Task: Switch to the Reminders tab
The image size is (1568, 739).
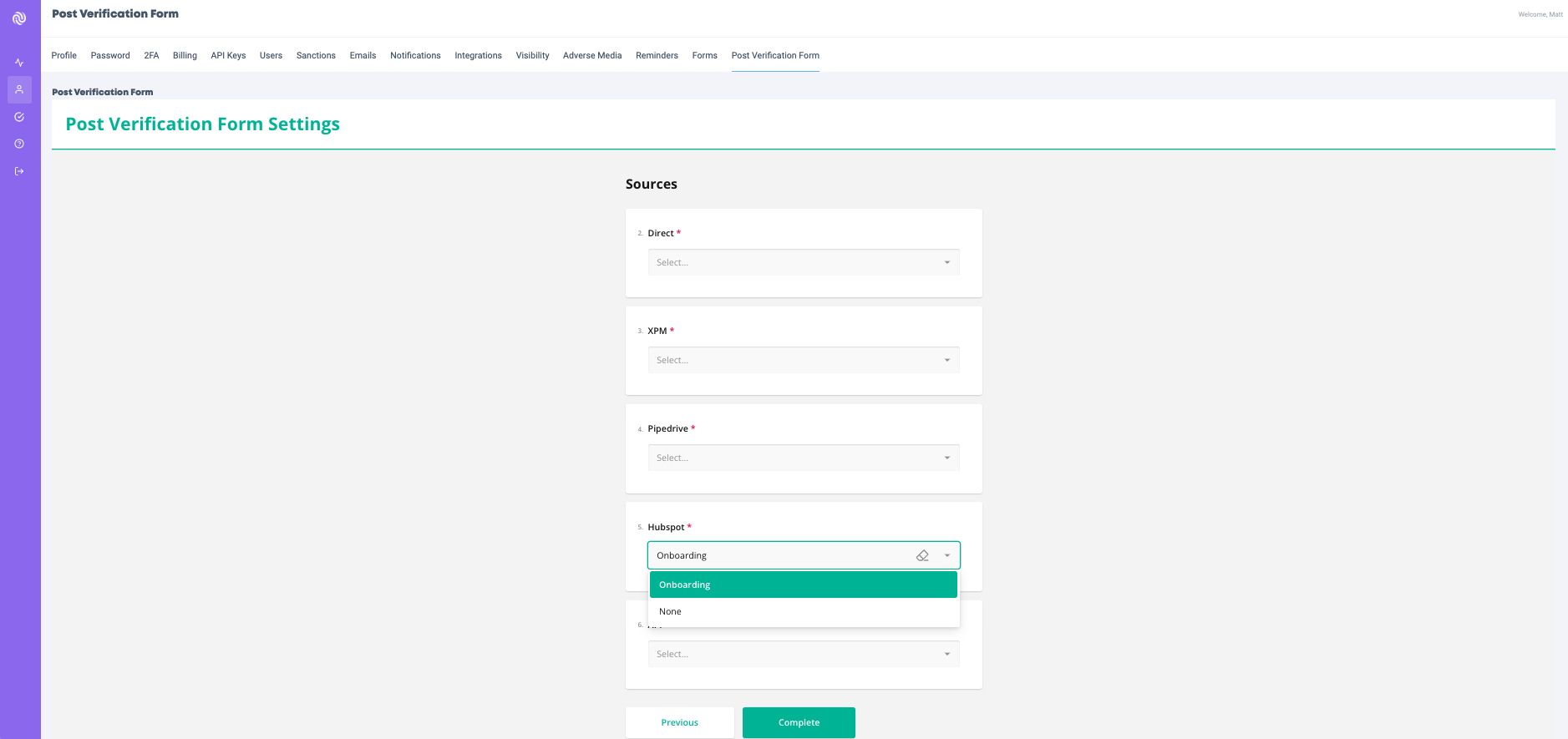Action: pos(657,55)
